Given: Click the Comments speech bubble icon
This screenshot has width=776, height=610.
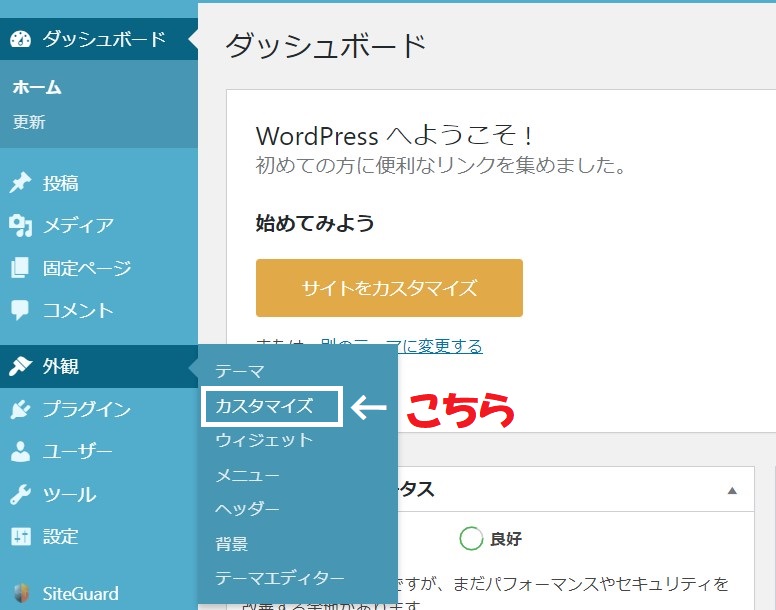Looking at the screenshot, I should tap(20, 310).
